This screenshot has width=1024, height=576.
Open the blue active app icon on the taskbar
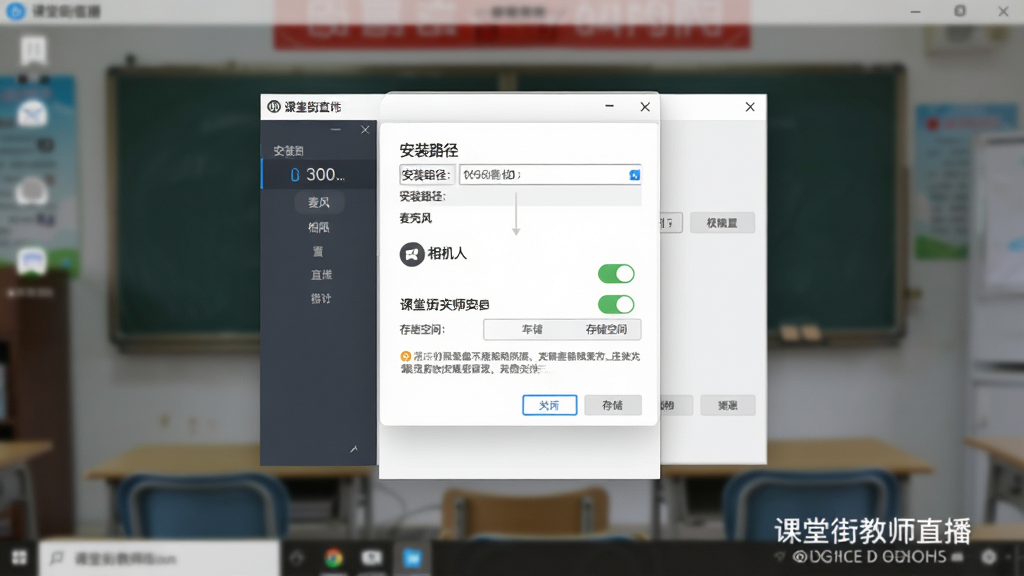(412, 558)
